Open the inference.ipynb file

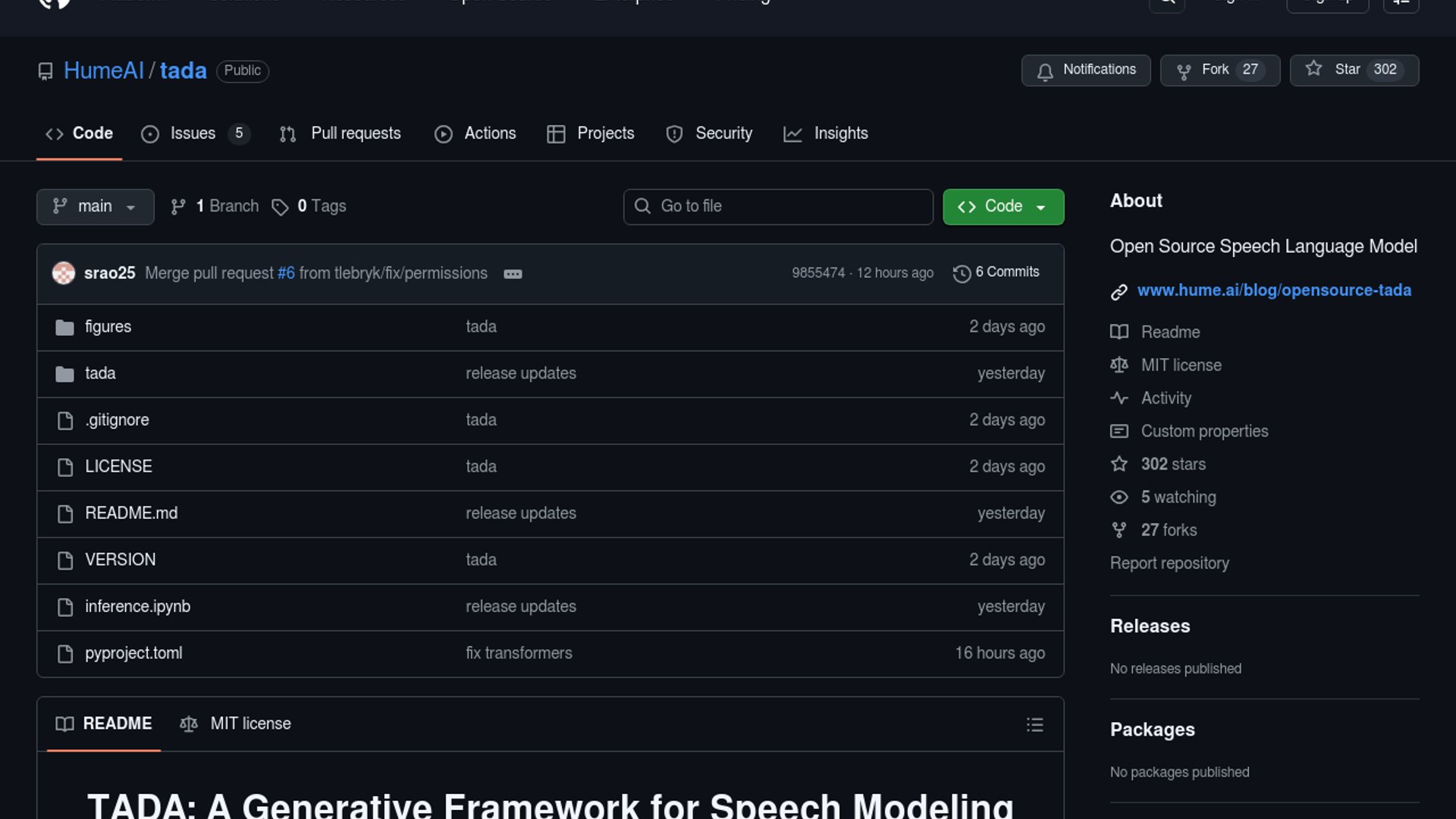[137, 607]
